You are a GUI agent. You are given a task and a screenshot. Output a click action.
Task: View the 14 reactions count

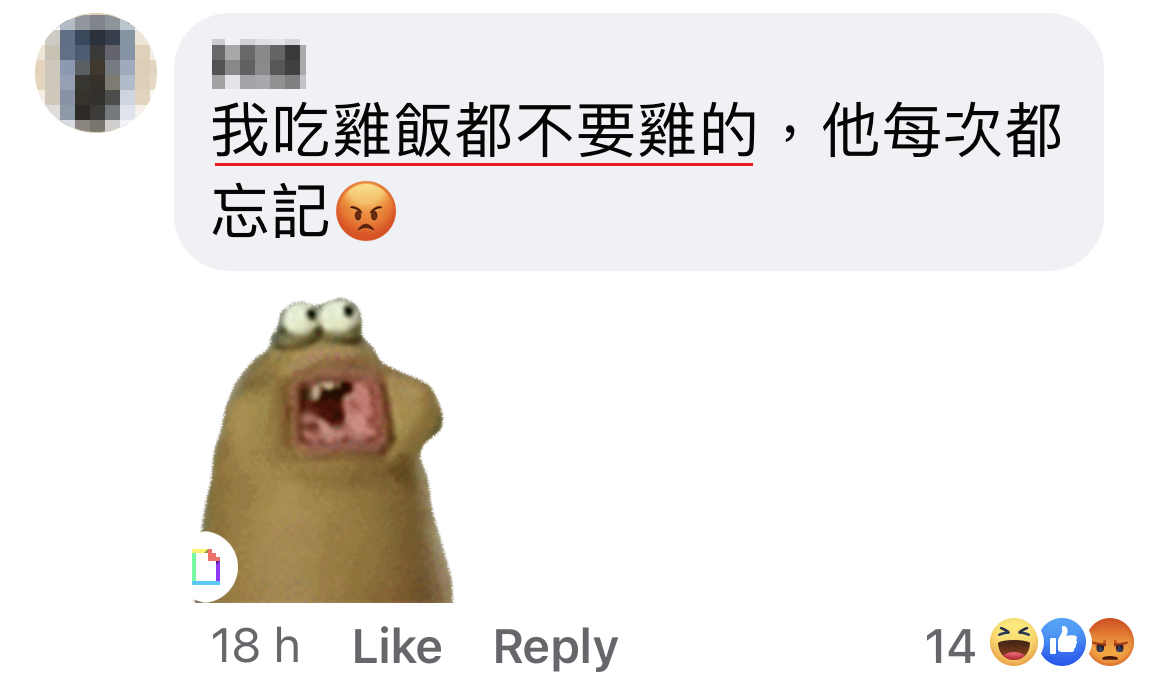[x=950, y=646]
